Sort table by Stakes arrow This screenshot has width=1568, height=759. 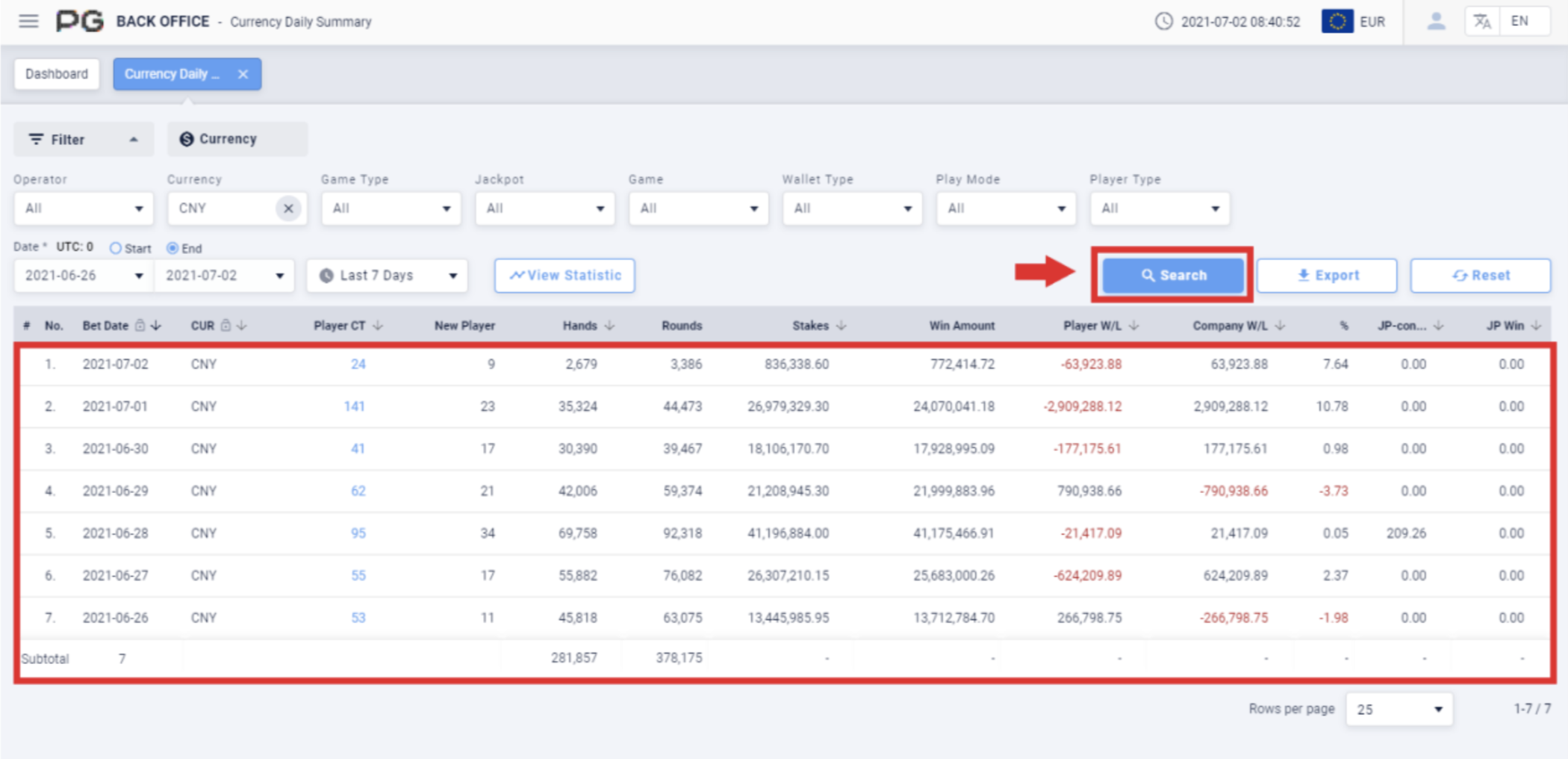841,326
